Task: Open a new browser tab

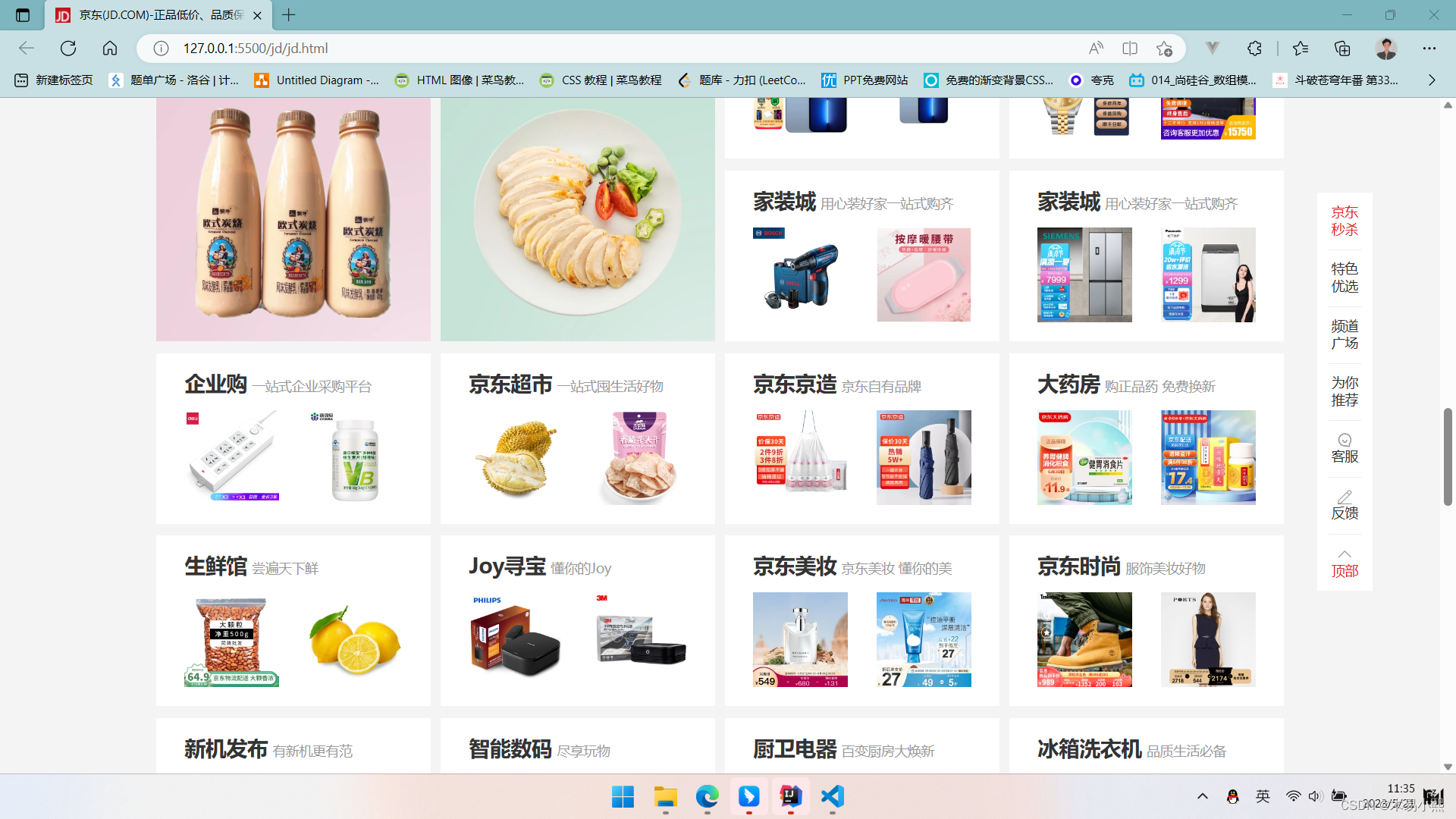Action: tap(289, 15)
